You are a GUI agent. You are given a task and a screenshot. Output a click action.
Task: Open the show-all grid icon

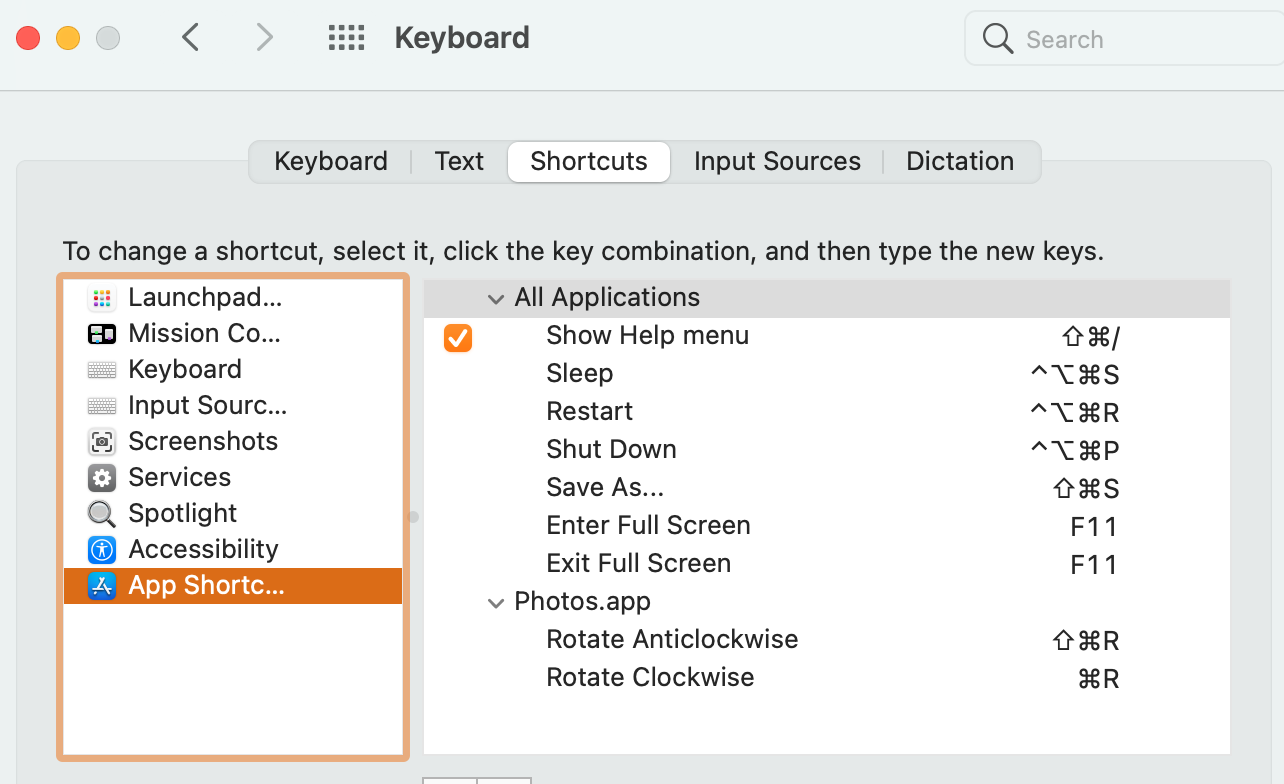(346, 39)
